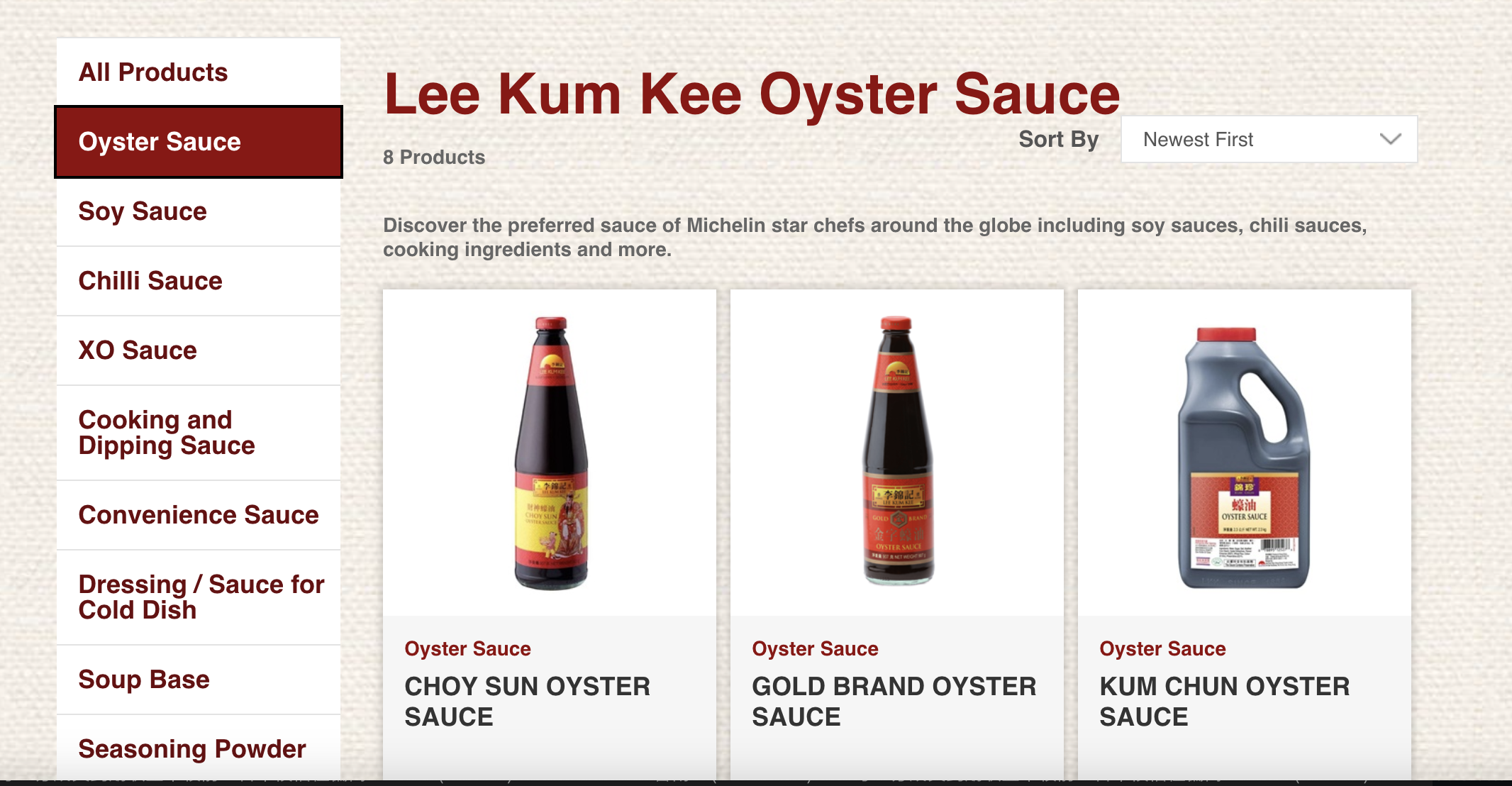Select the Oyster Sauce sidebar category
Image resolution: width=1512 pixels, height=786 pixels.
pyautogui.click(x=199, y=142)
